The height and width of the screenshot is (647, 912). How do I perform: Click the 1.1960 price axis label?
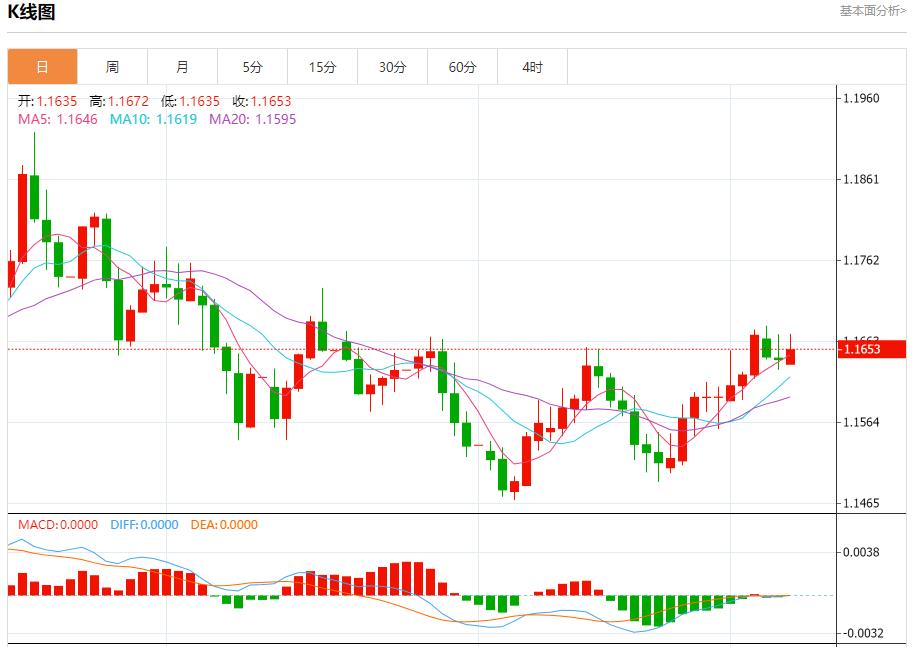tap(861, 98)
